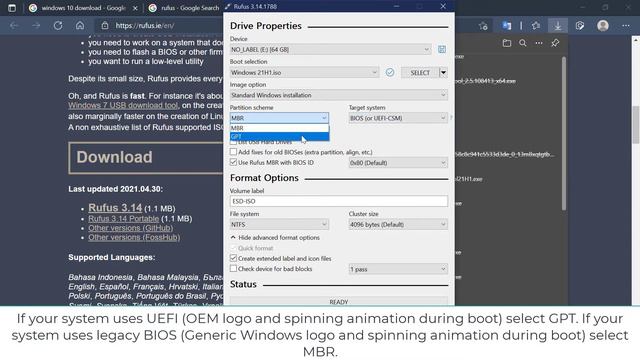Open the Boot selection dropdown

click(304, 72)
